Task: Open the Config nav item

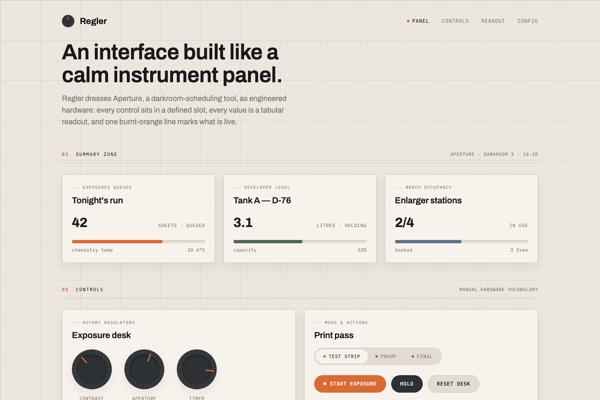Action: [527, 21]
